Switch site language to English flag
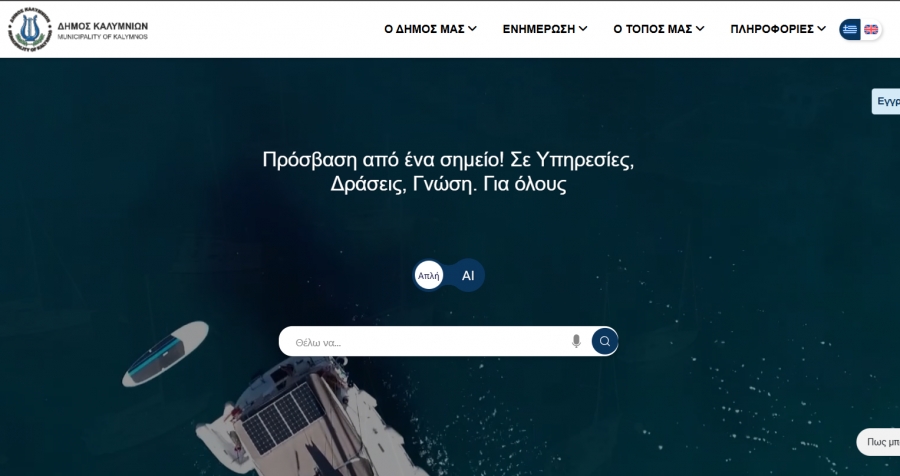Viewport: 900px width, 476px height. point(872,29)
